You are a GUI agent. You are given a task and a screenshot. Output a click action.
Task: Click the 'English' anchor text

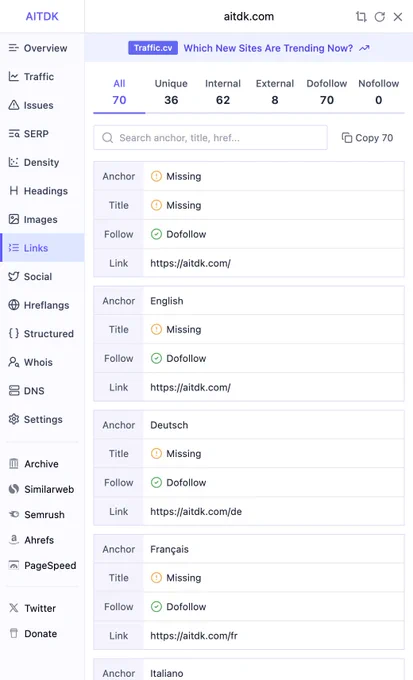pyautogui.click(x=167, y=301)
